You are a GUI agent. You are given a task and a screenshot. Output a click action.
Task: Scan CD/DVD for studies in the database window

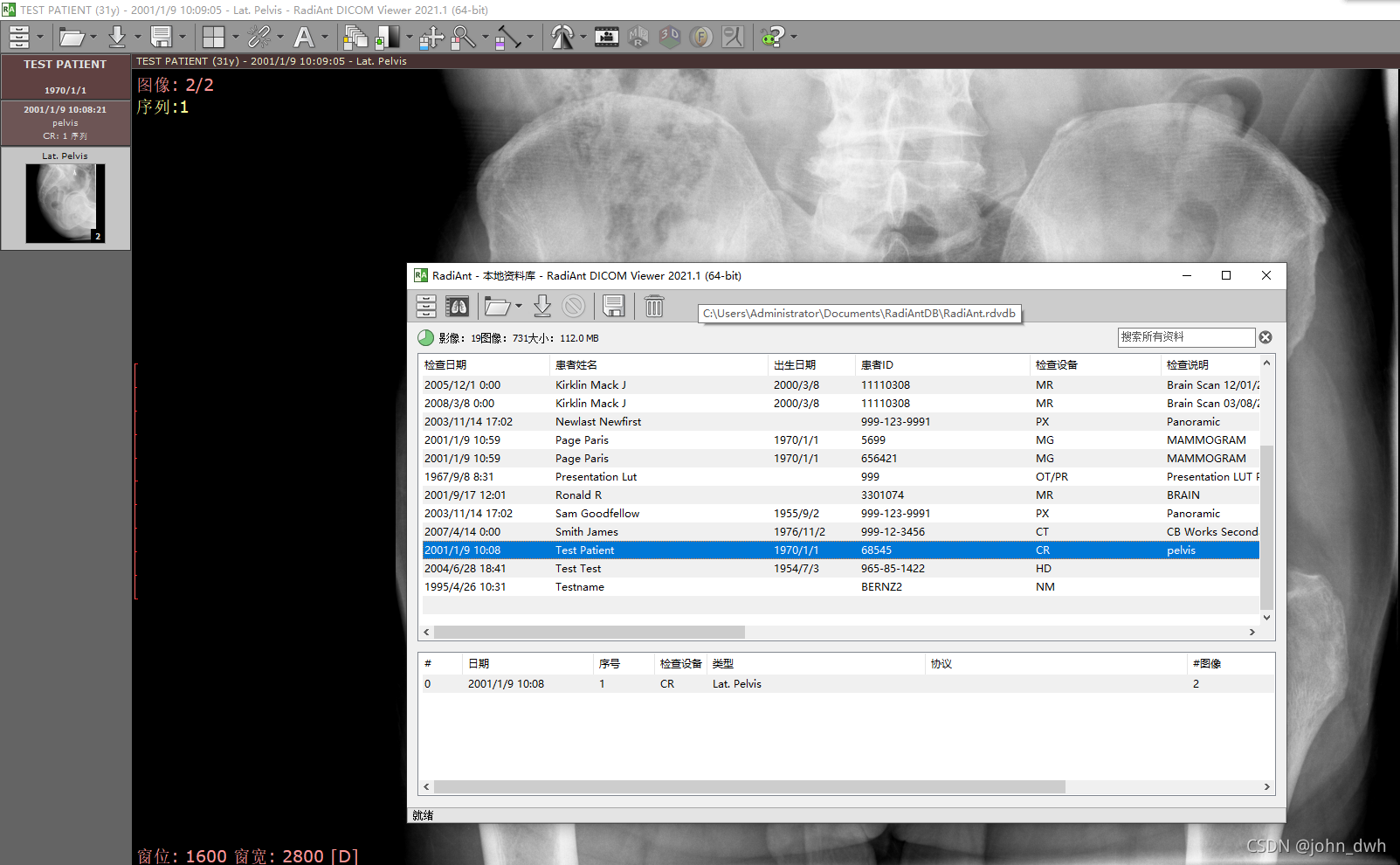pyautogui.click(x=458, y=306)
